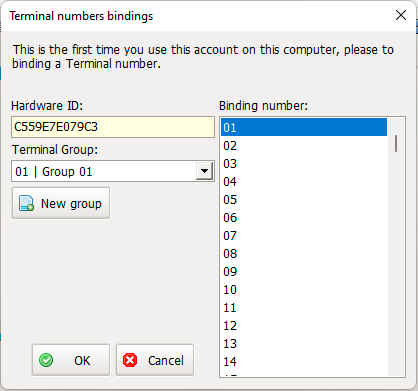Image resolution: width=418 pixels, height=391 pixels.
Task: Focus the Hardware ID field
Action: (113, 127)
